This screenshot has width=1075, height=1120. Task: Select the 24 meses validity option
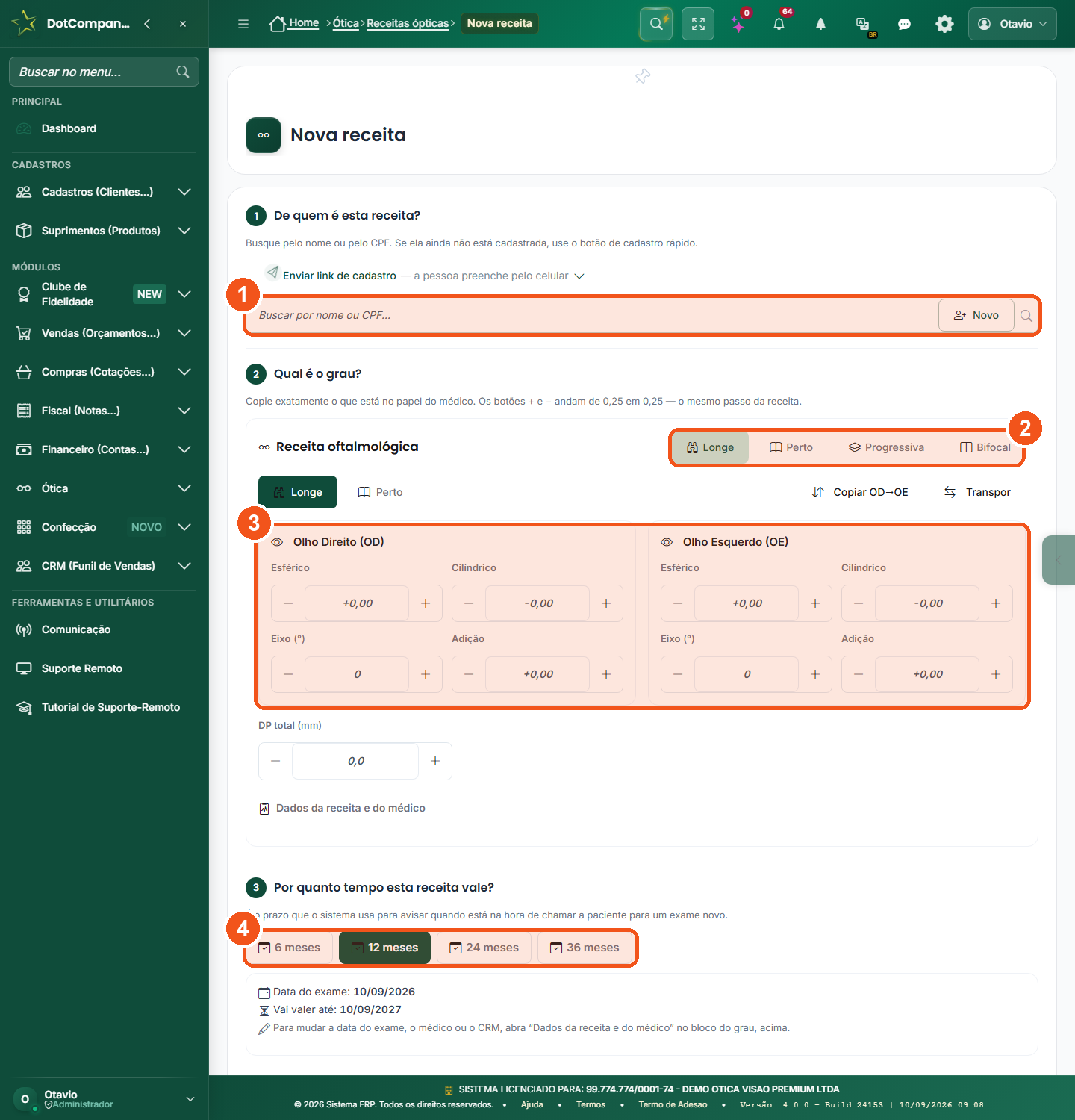[484, 948]
